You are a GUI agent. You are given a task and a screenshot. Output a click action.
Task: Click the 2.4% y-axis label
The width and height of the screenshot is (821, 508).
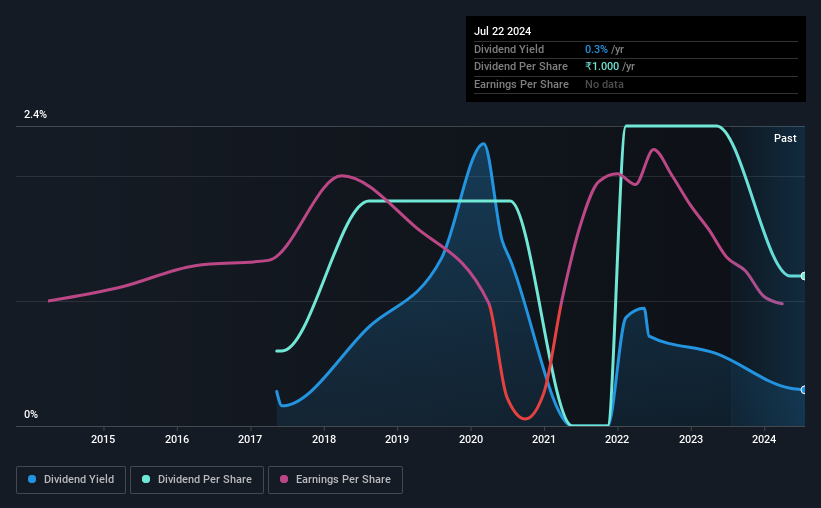point(35,114)
